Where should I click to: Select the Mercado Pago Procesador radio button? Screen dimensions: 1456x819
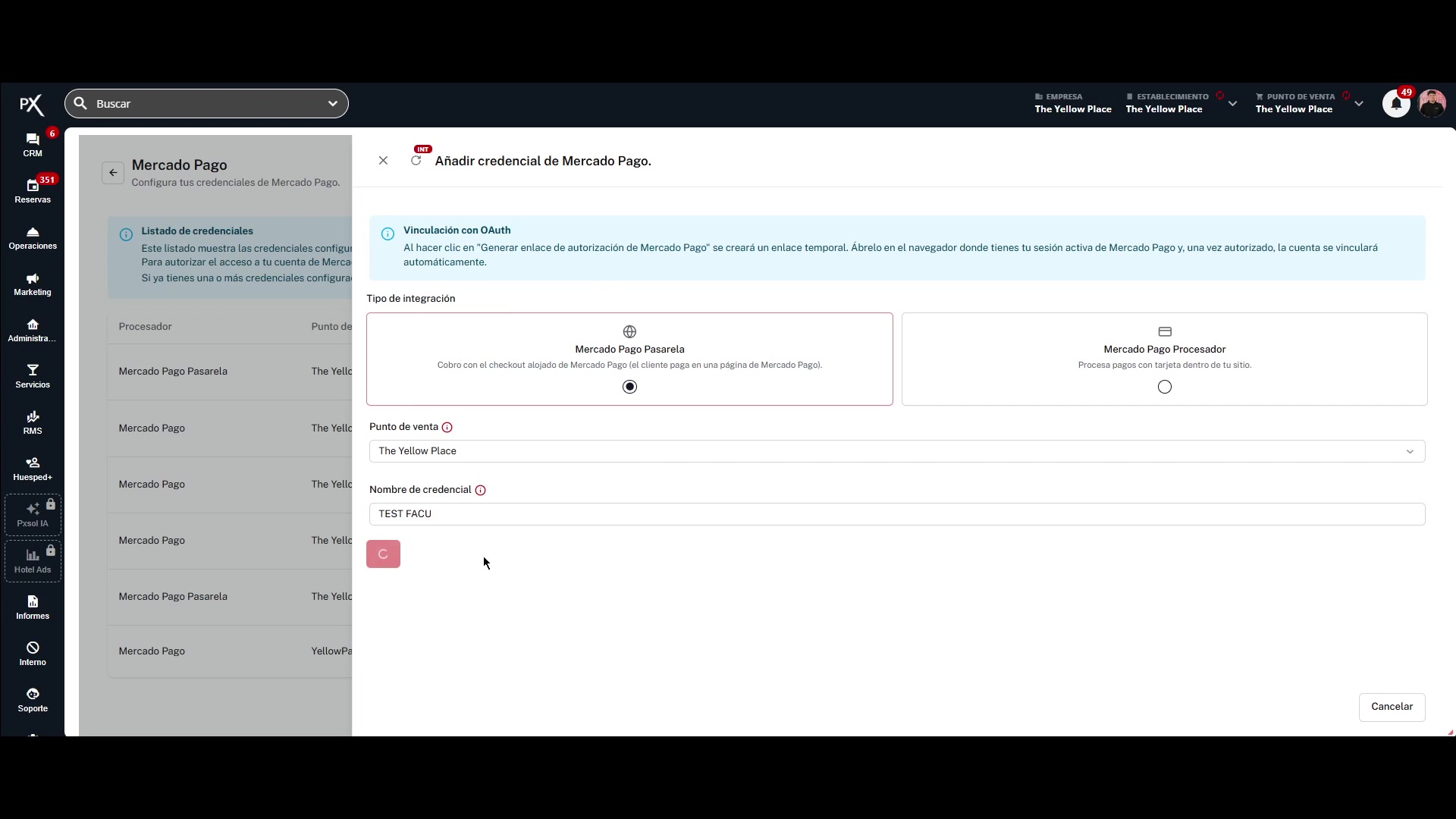tap(1165, 387)
